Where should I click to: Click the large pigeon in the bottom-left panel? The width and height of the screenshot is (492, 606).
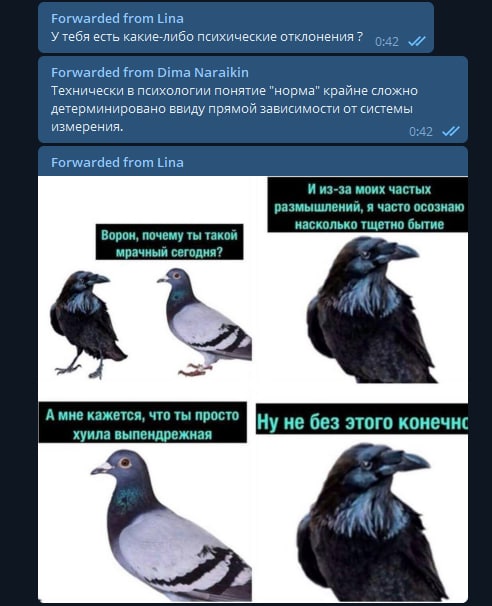(x=172, y=525)
